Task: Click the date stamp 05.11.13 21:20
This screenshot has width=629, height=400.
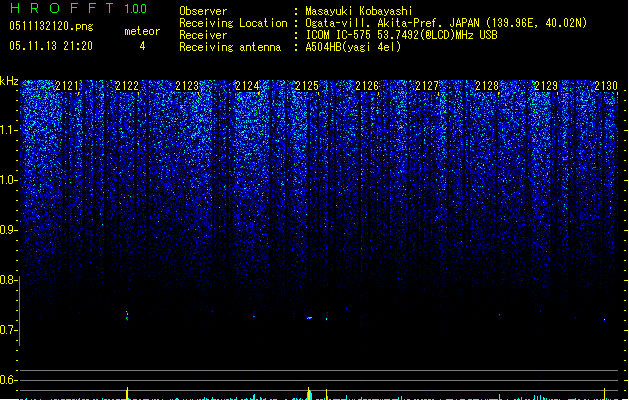Action: coord(51,46)
